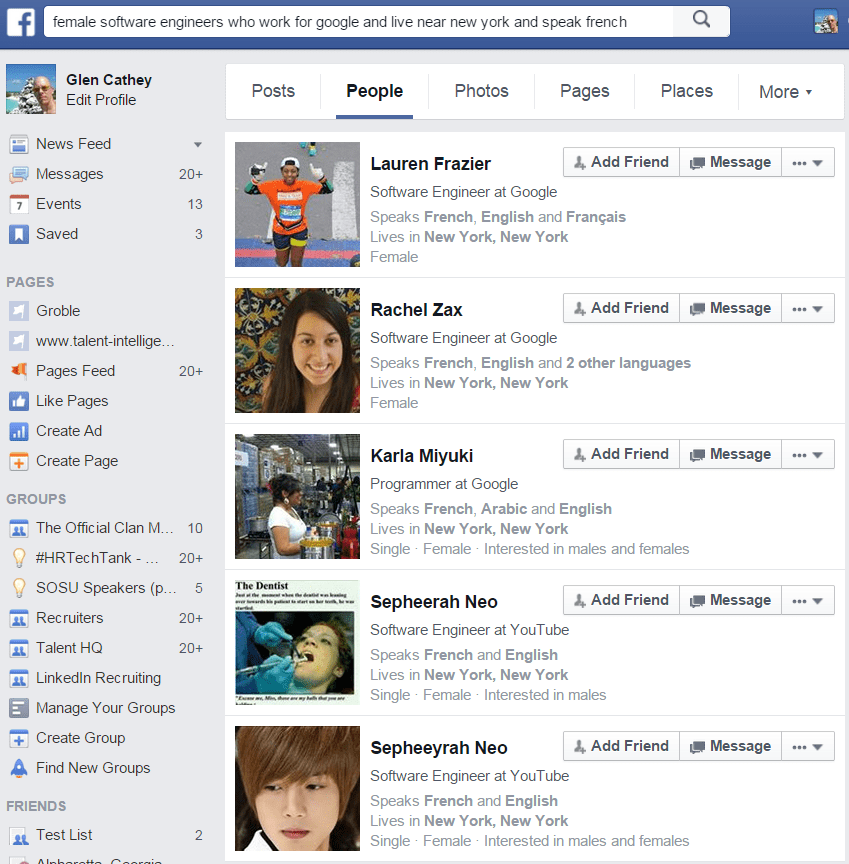Open the ellipsis dropdown next to Lauren Frazier
Screen dimensions: 849x864
(807, 161)
